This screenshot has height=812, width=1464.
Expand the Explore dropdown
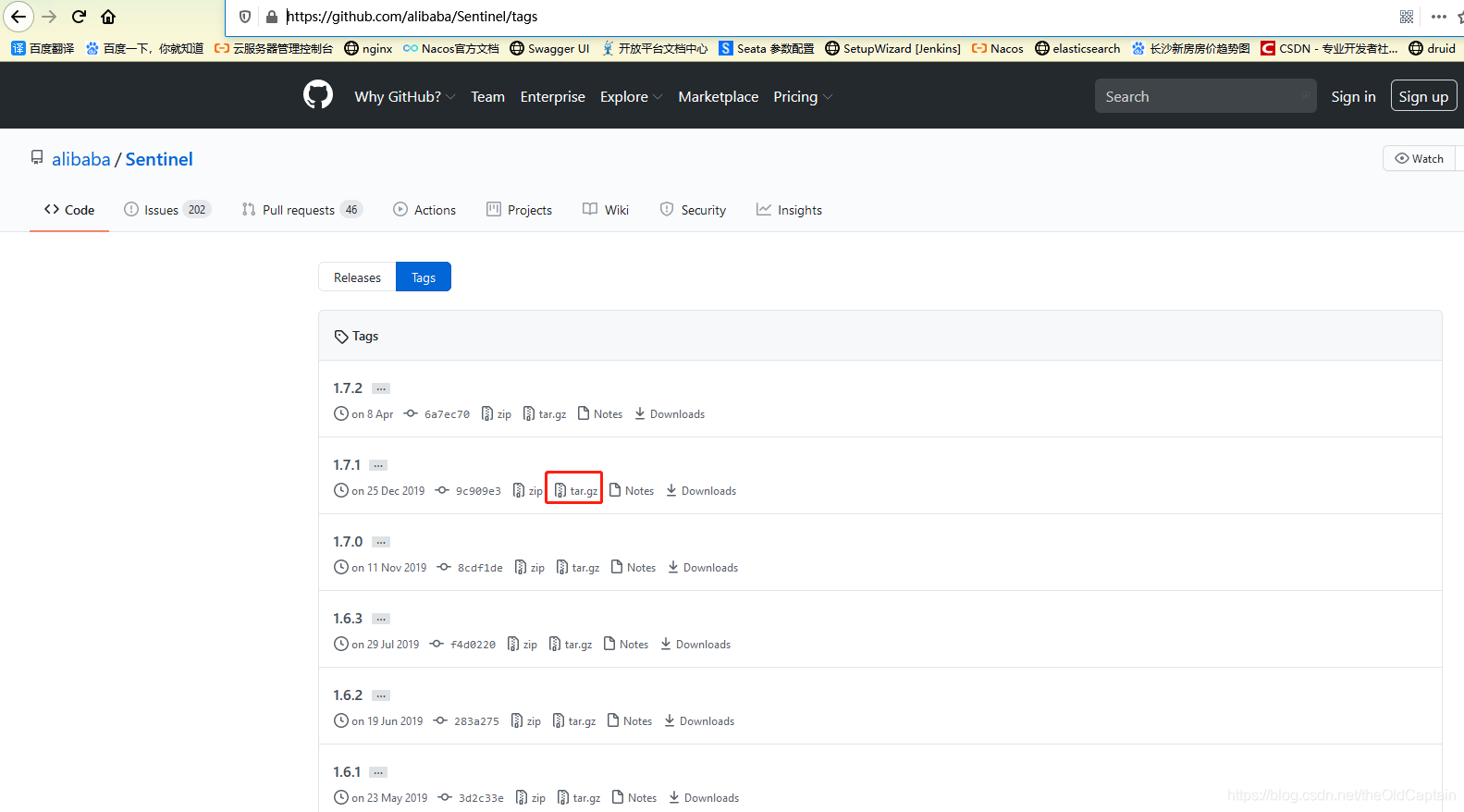click(631, 96)
